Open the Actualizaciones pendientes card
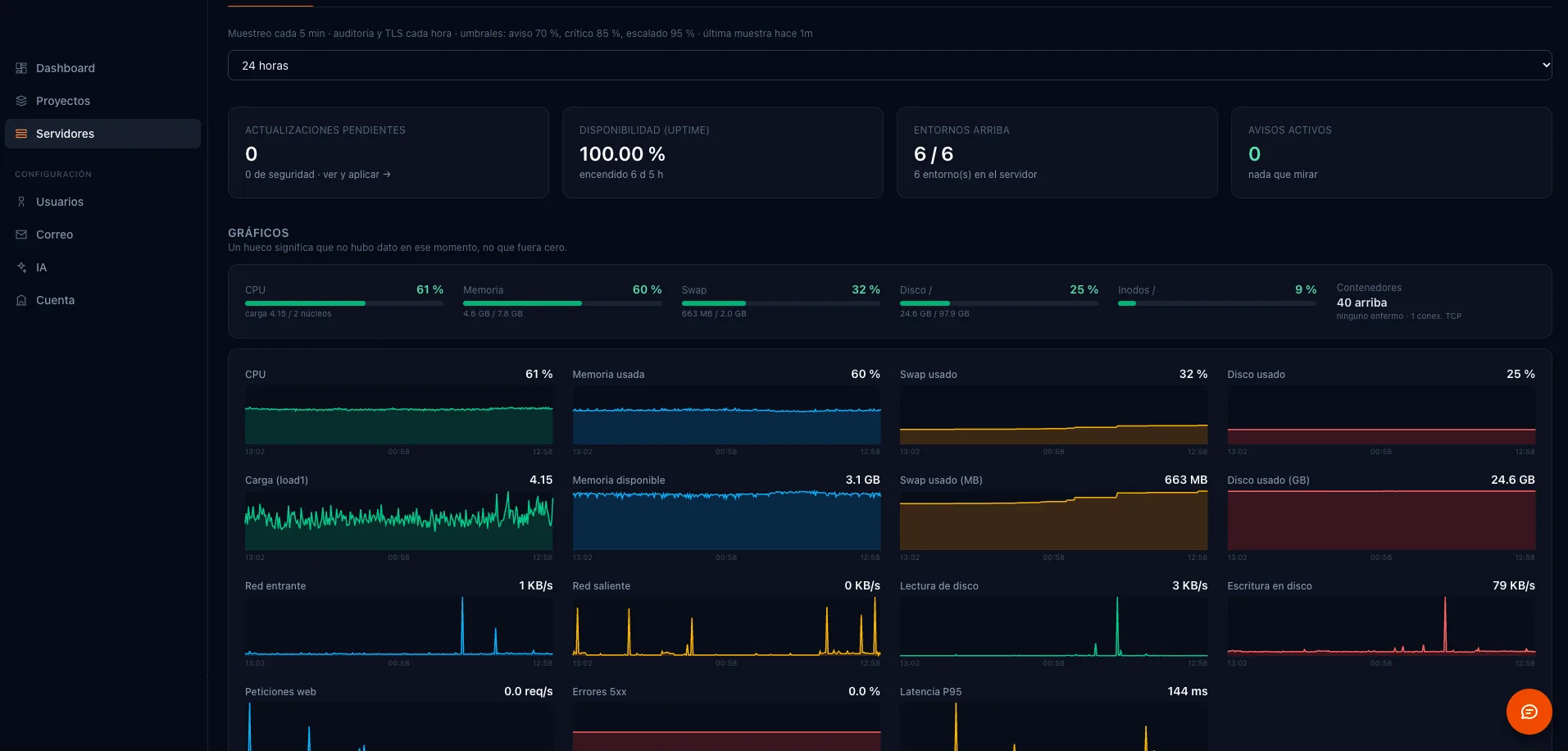 coord(389,152)
